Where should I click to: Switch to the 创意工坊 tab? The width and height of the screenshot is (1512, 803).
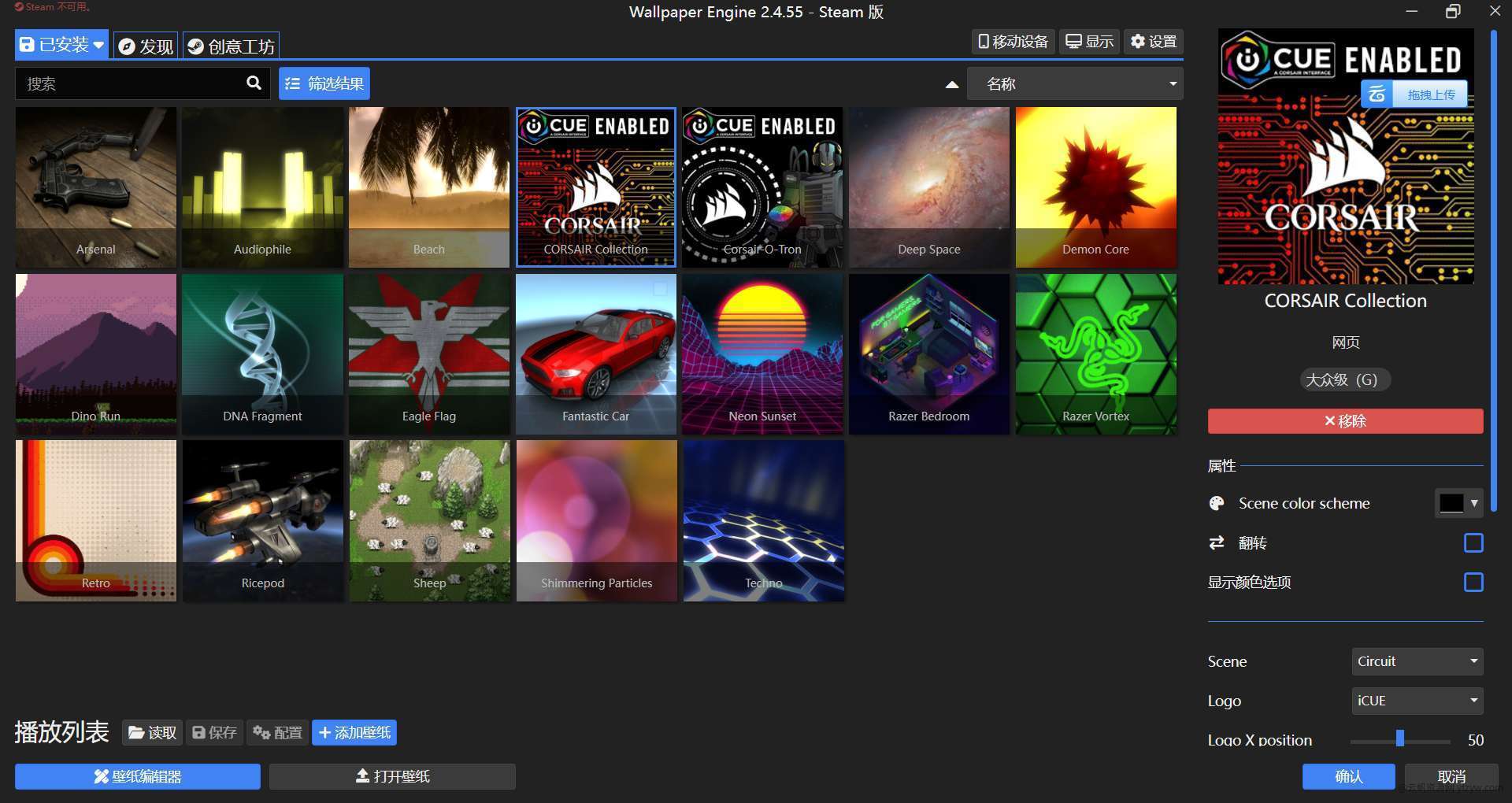pos(232,46)
